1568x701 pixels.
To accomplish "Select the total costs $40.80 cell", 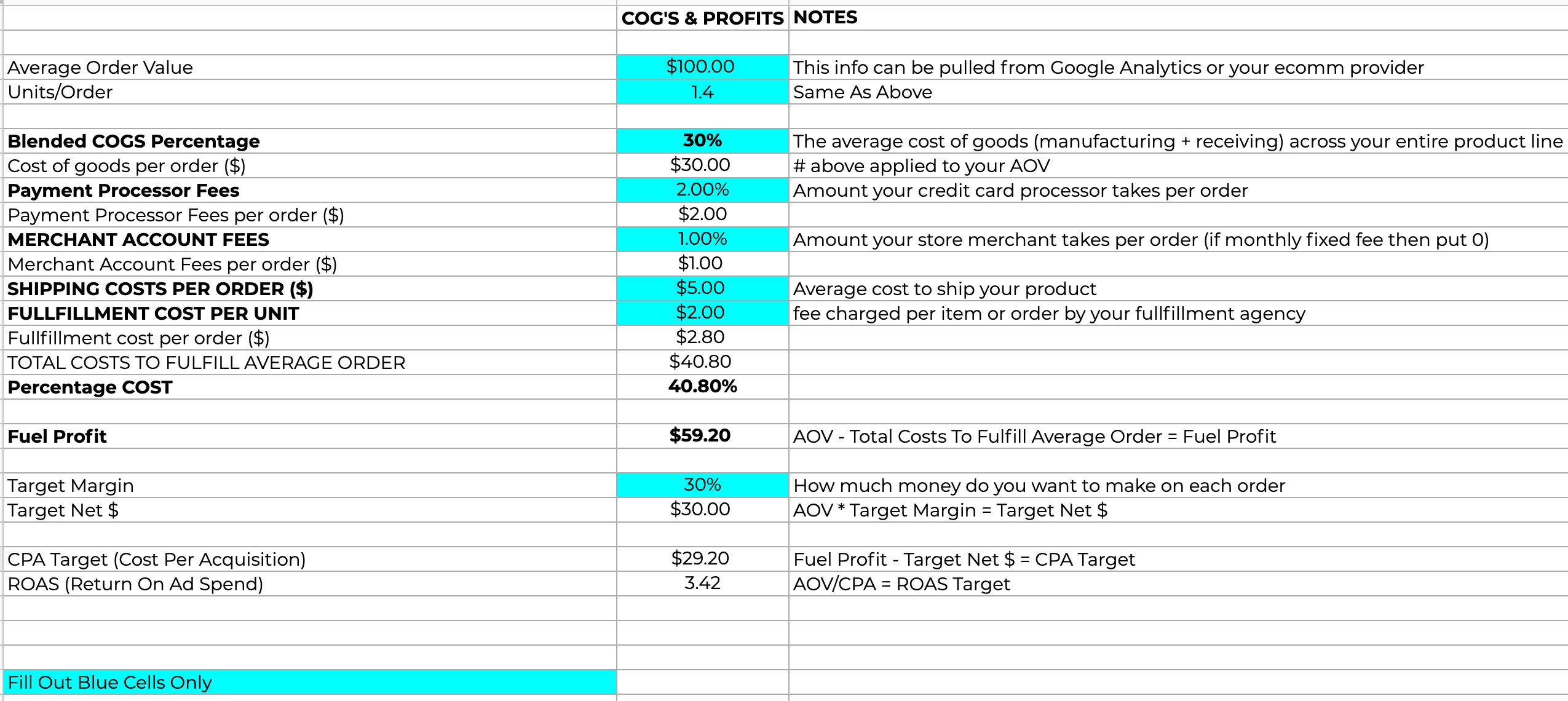I will pyautogui.click(x=700, y=362).
